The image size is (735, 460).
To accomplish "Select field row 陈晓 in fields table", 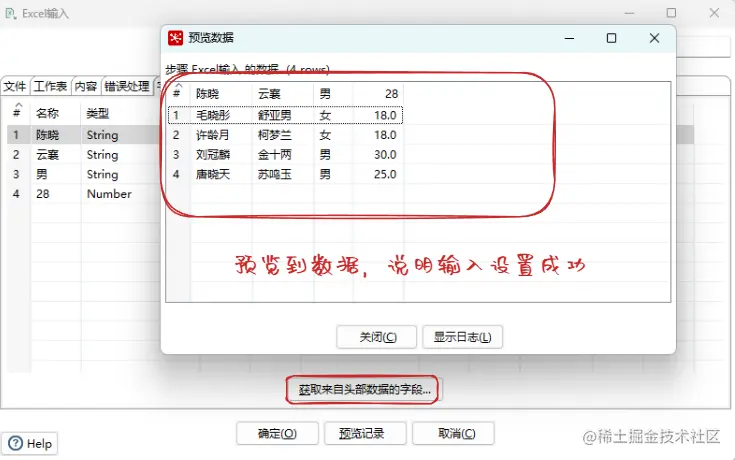I will click(x=47, y=135).
